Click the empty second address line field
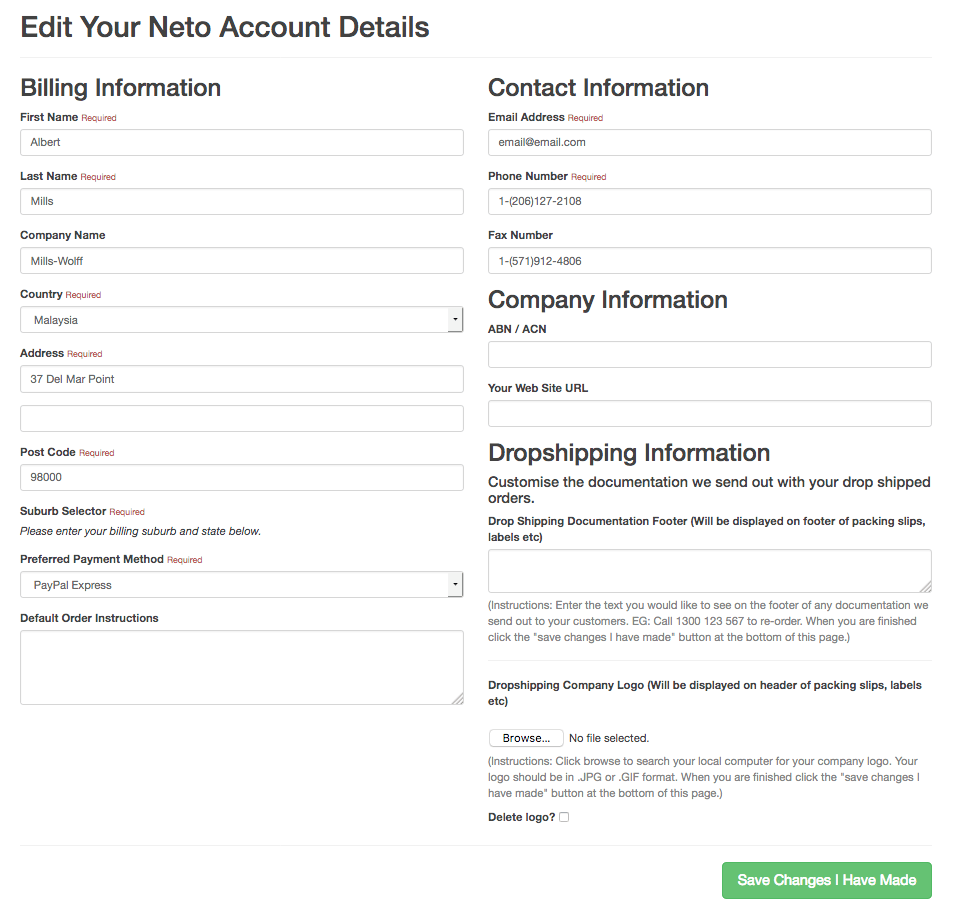Screen dimensions: 962x908 (242, 418)
